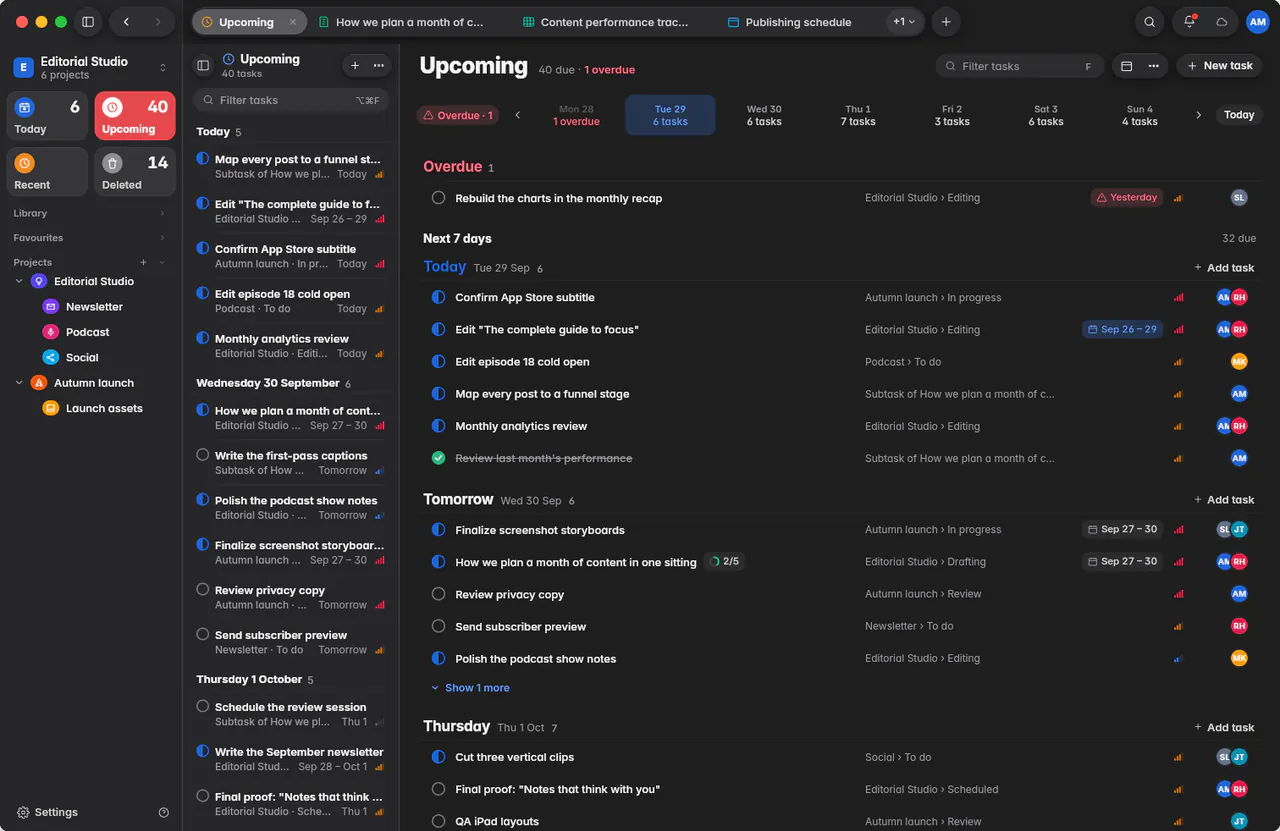Go to previous week in date strip
Viewport: 1280px width, 831px height.
coord(518,115)
